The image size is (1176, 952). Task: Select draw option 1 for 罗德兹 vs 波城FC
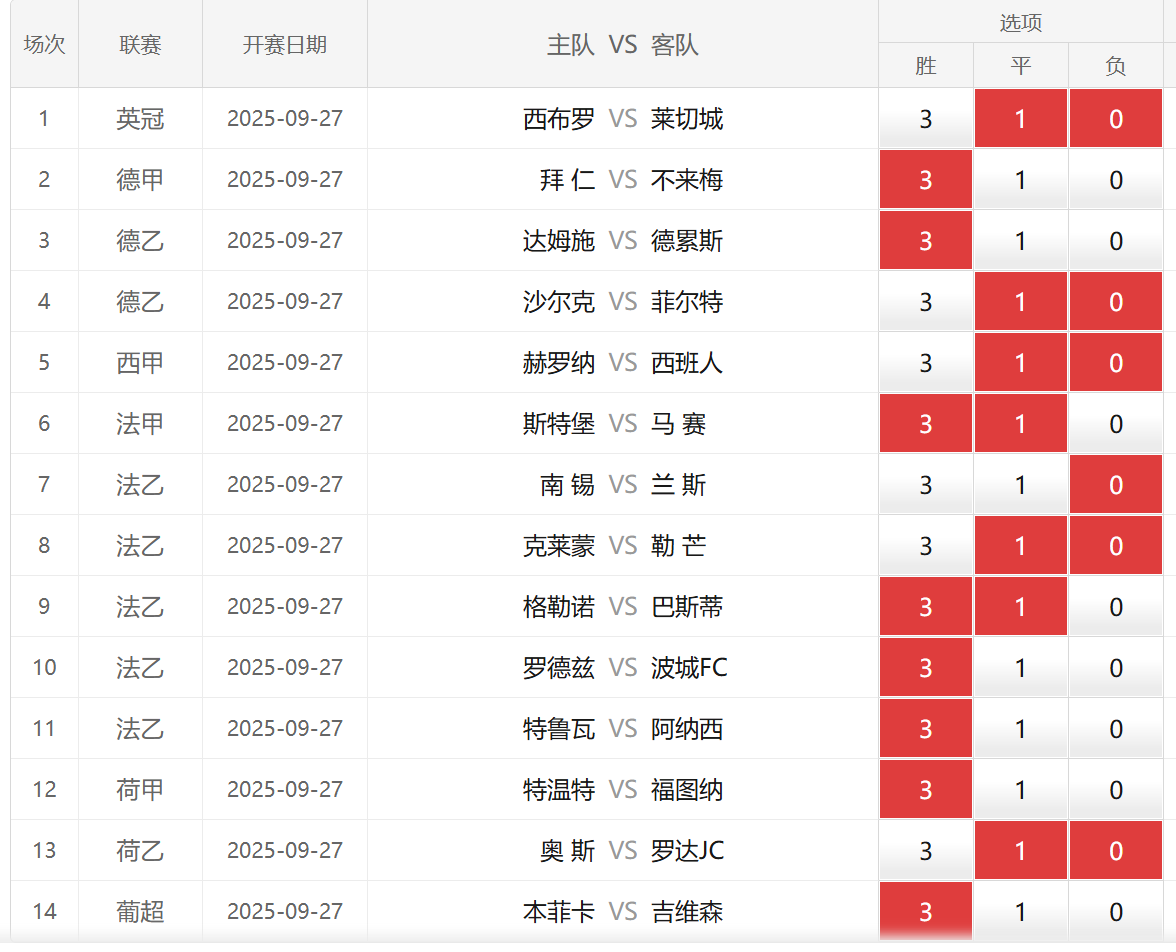(x=1020, y=668)
